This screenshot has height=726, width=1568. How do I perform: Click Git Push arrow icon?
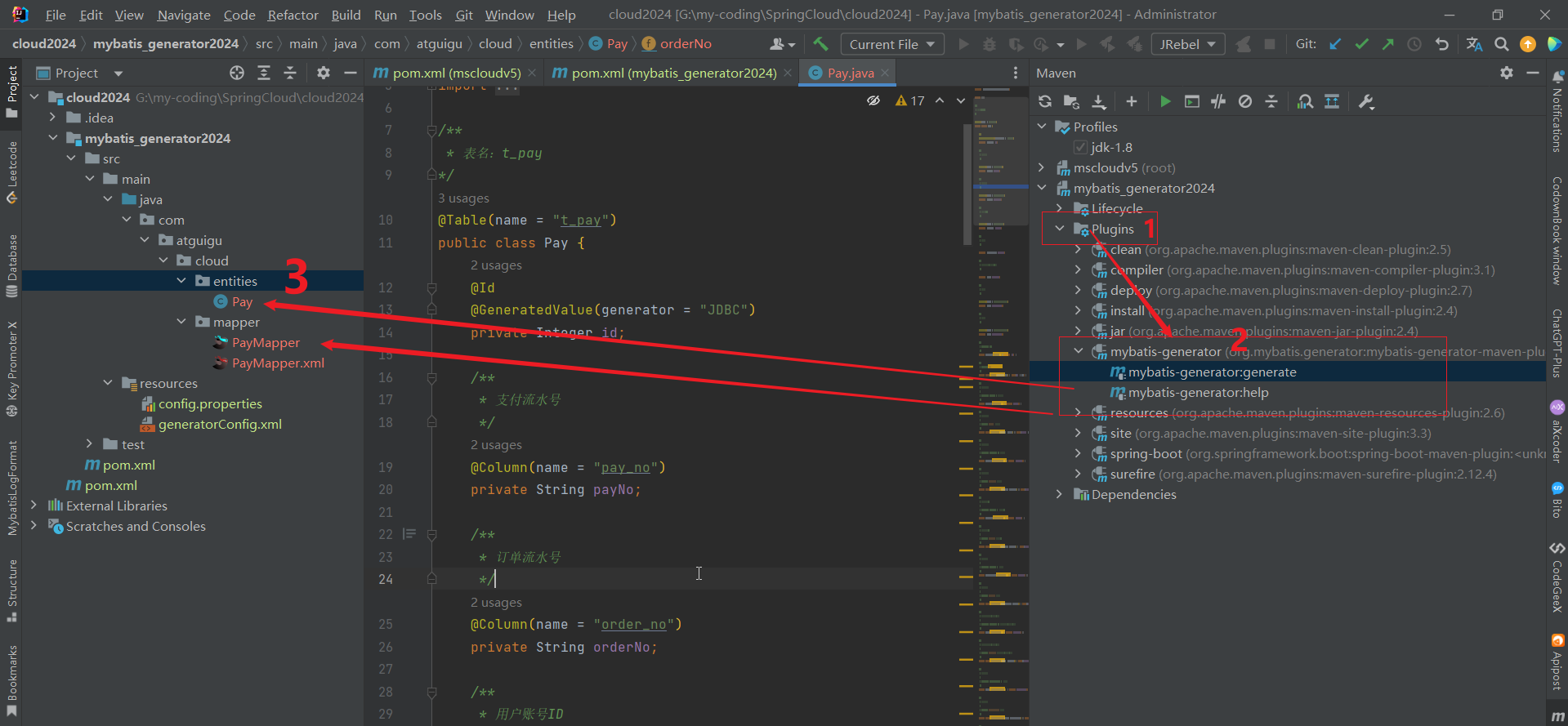[1387, 44]
